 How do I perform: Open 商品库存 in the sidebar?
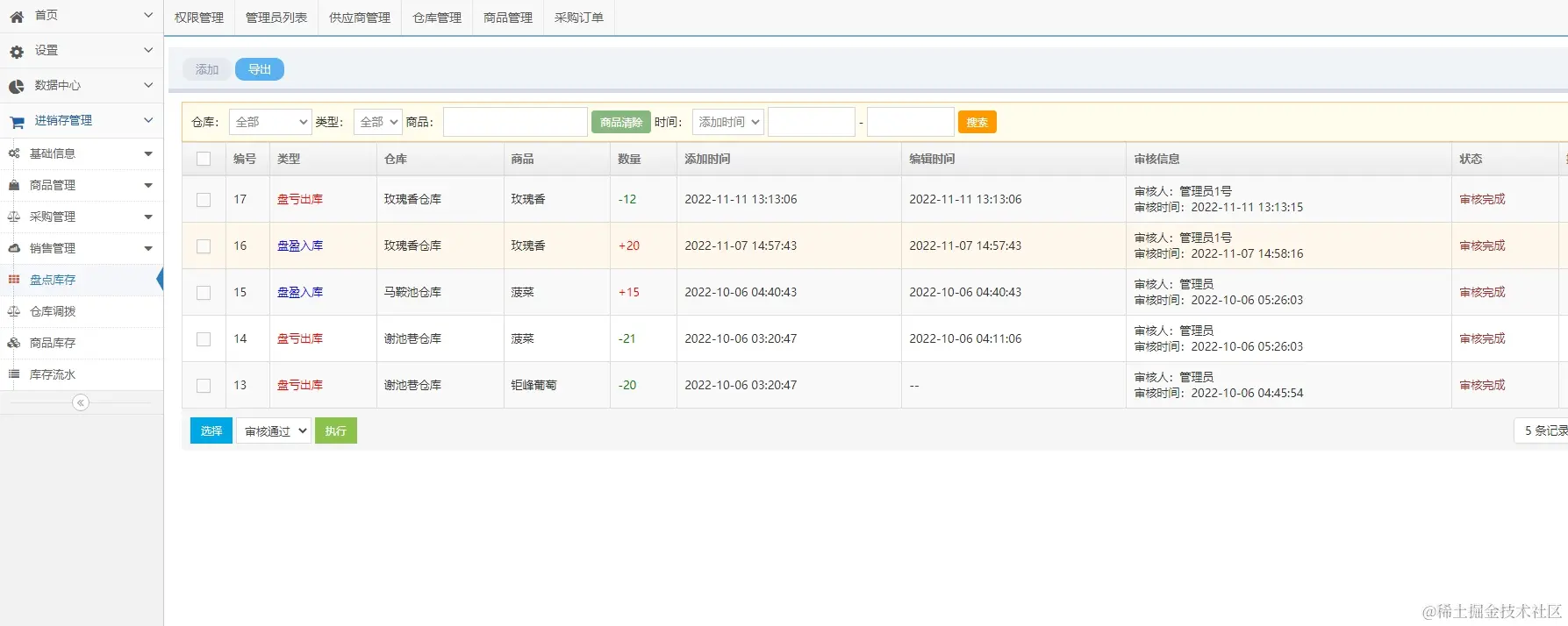coord(53,343)
